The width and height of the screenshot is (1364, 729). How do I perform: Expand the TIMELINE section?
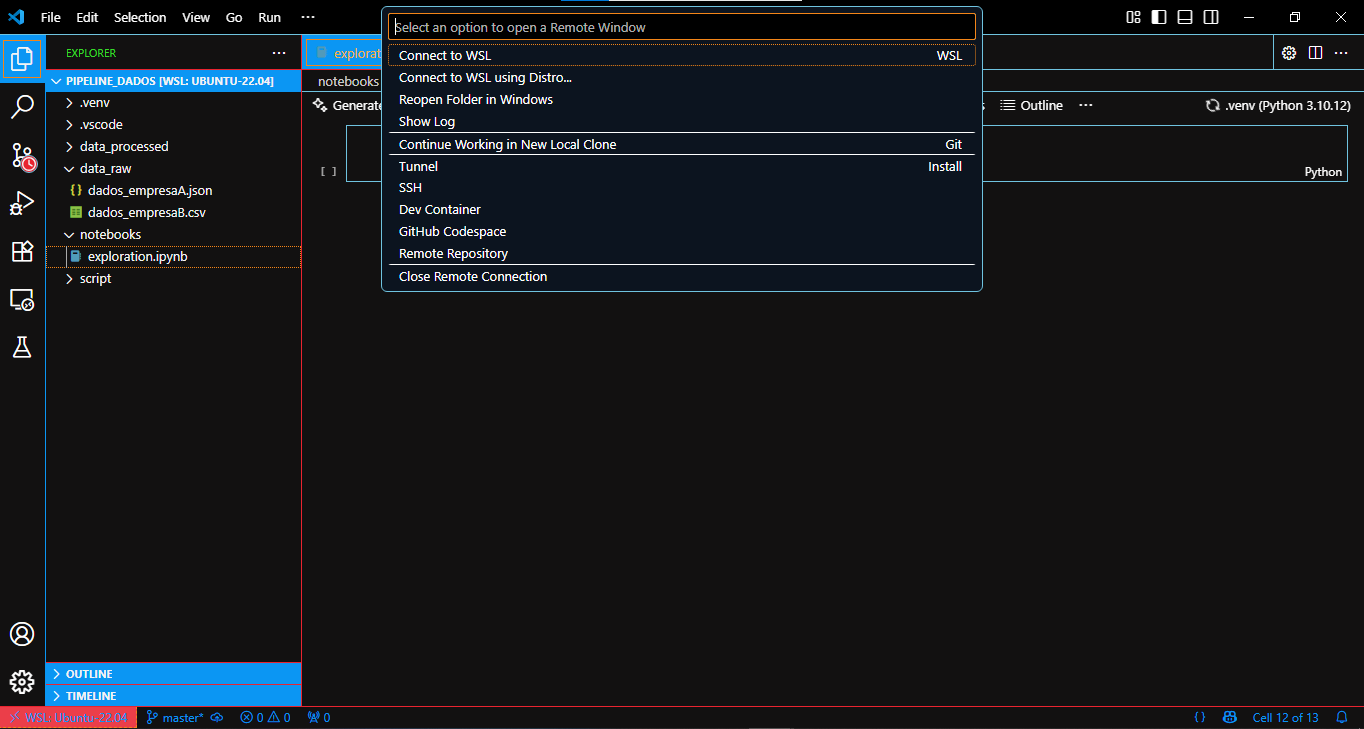pos(173,696)
